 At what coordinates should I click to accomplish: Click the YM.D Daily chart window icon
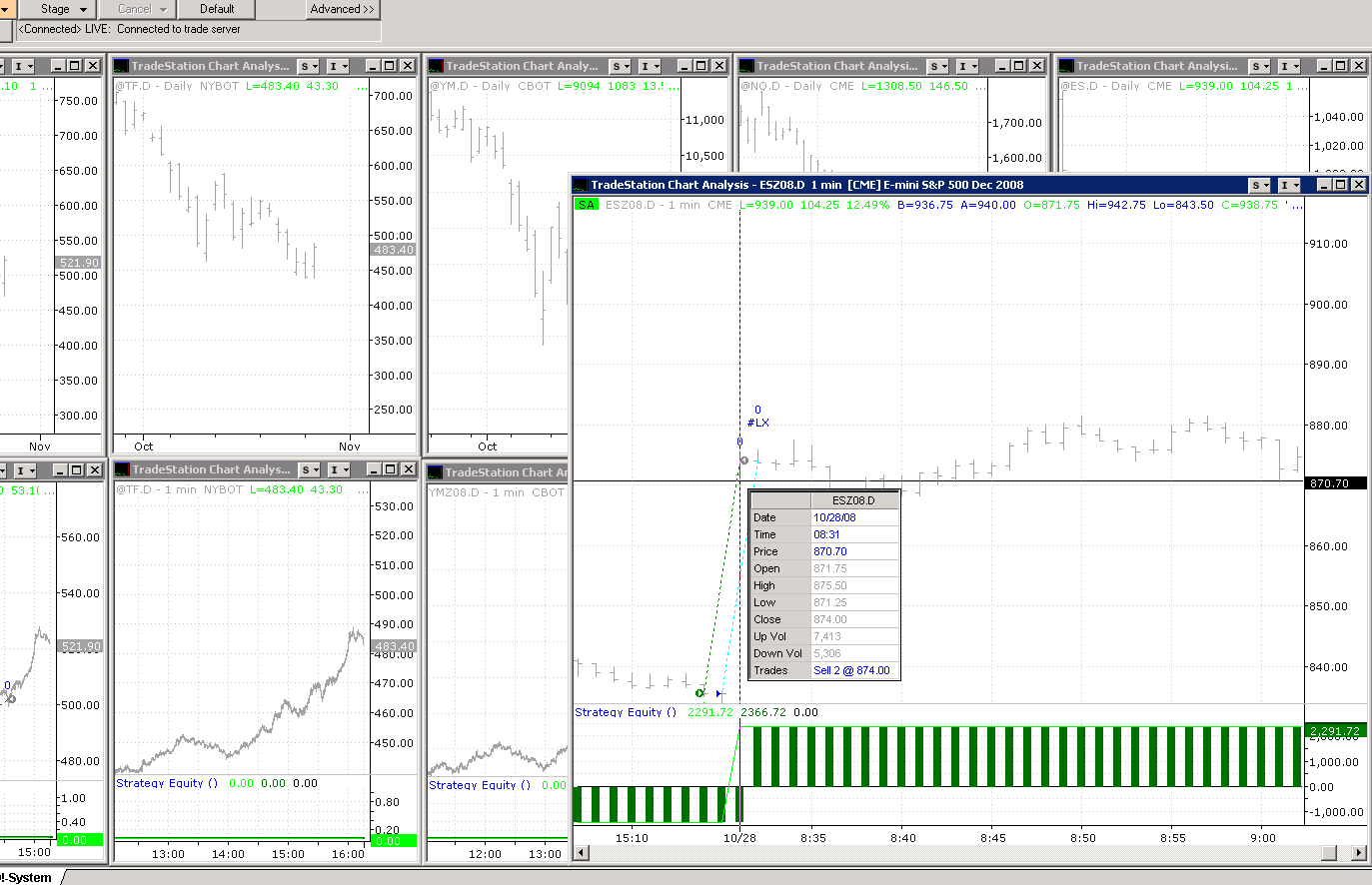coord(436,66)
